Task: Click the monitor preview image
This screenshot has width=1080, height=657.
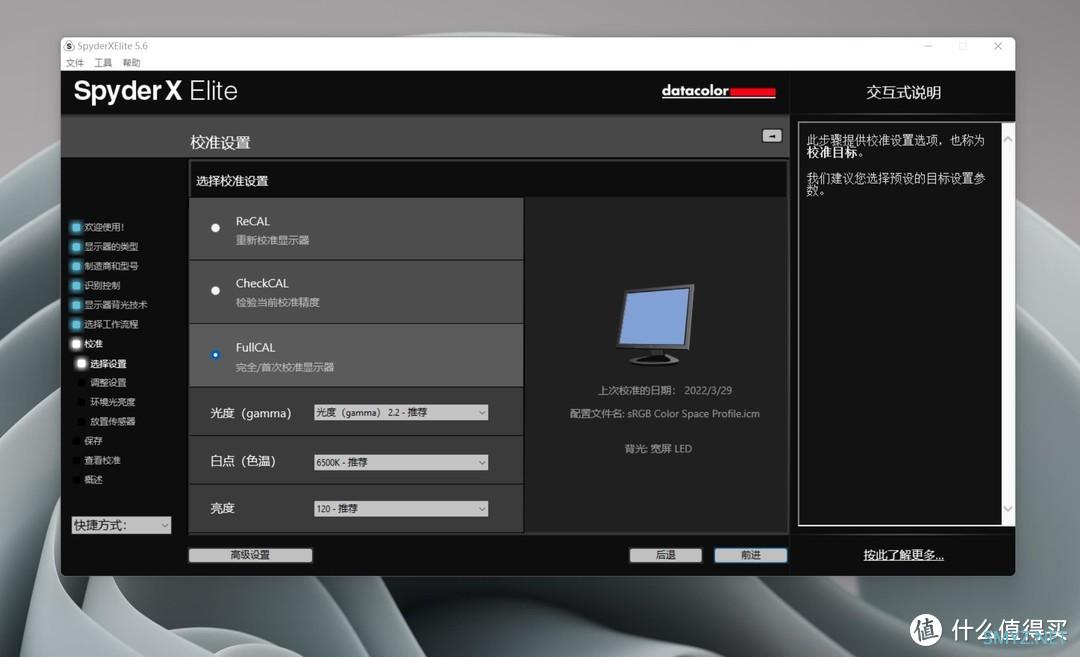Action: 656,324
